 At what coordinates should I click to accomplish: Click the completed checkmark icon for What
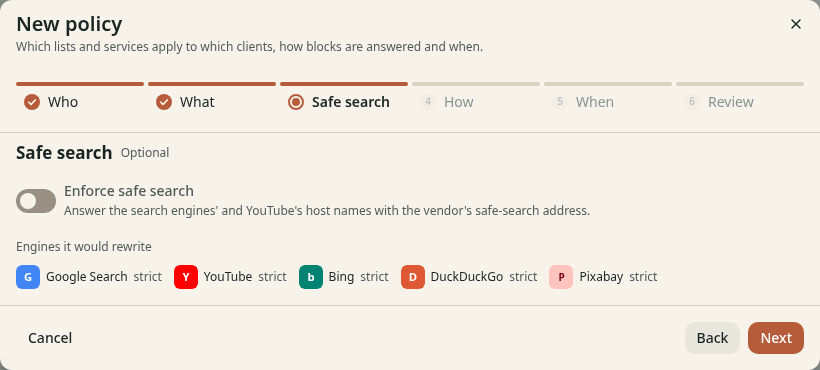pyautogui.click(x=164, y=102)
